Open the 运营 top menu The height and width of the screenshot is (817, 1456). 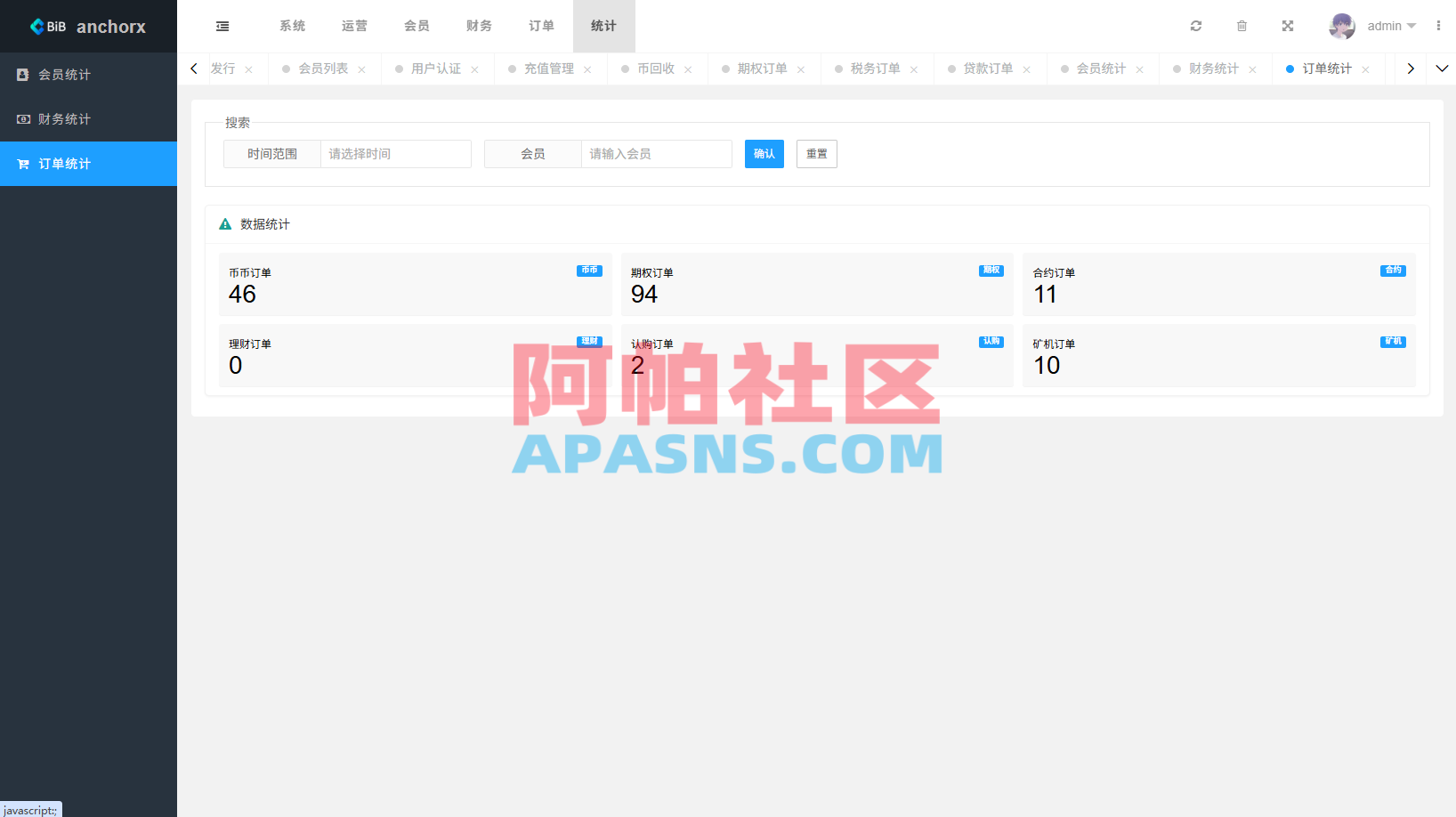354,26
